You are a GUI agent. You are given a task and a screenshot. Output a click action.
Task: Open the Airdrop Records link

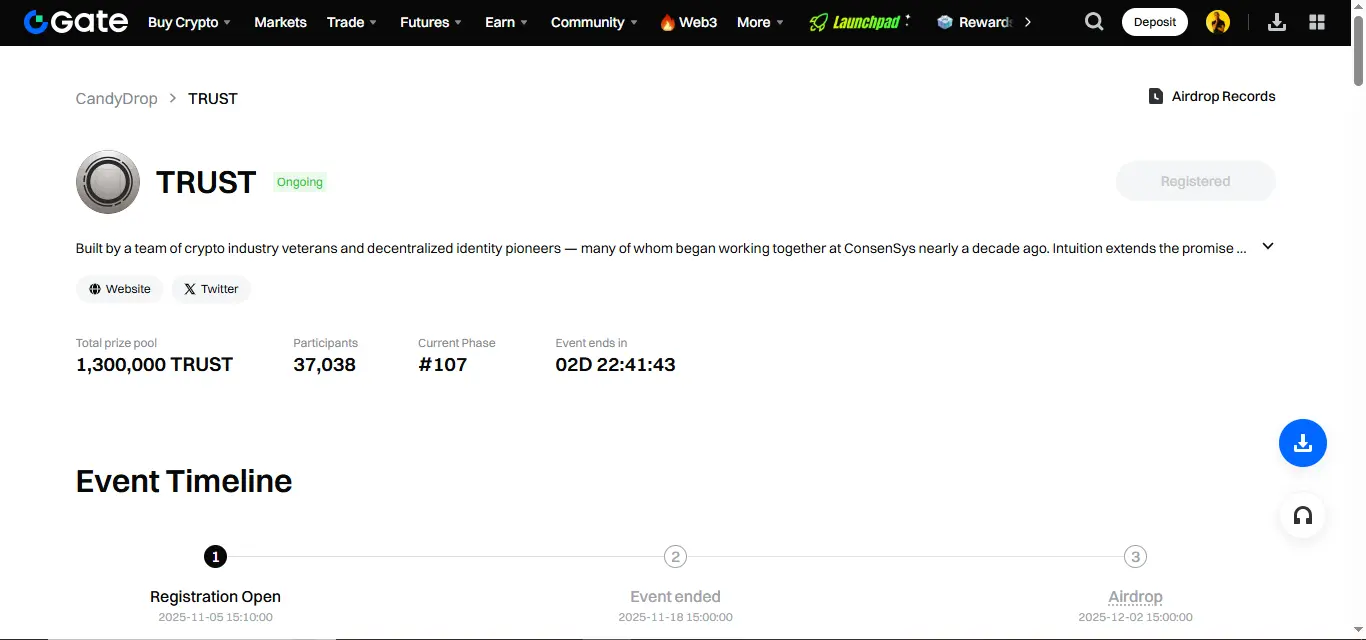1212,97
